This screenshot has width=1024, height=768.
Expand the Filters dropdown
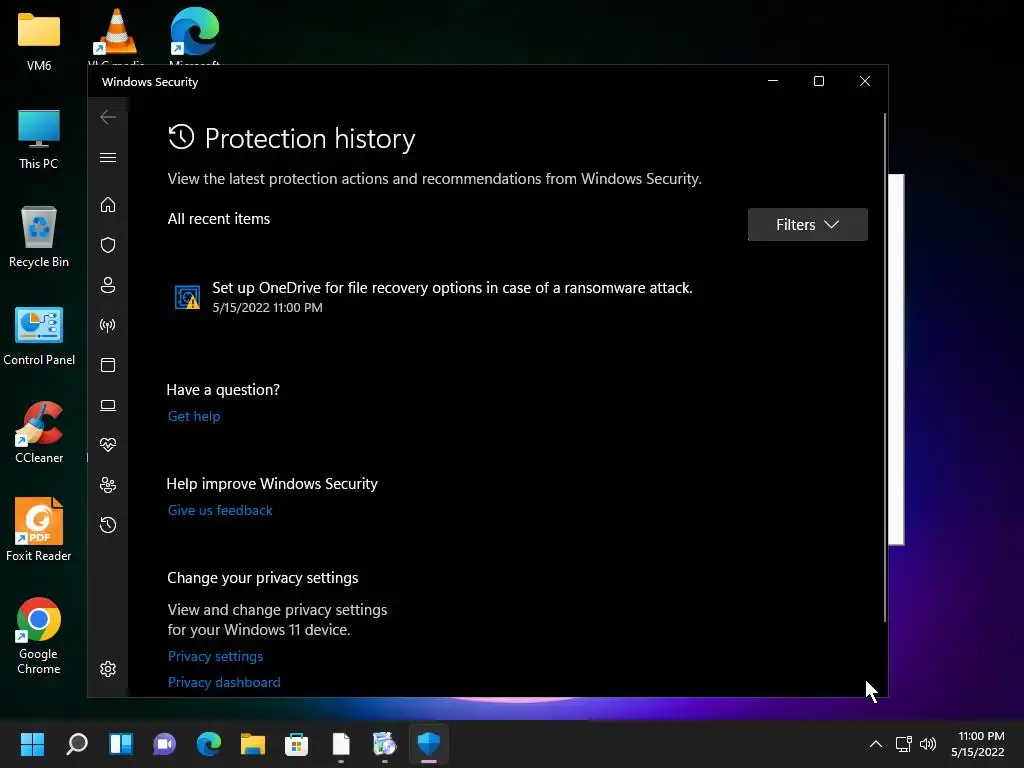807,225
